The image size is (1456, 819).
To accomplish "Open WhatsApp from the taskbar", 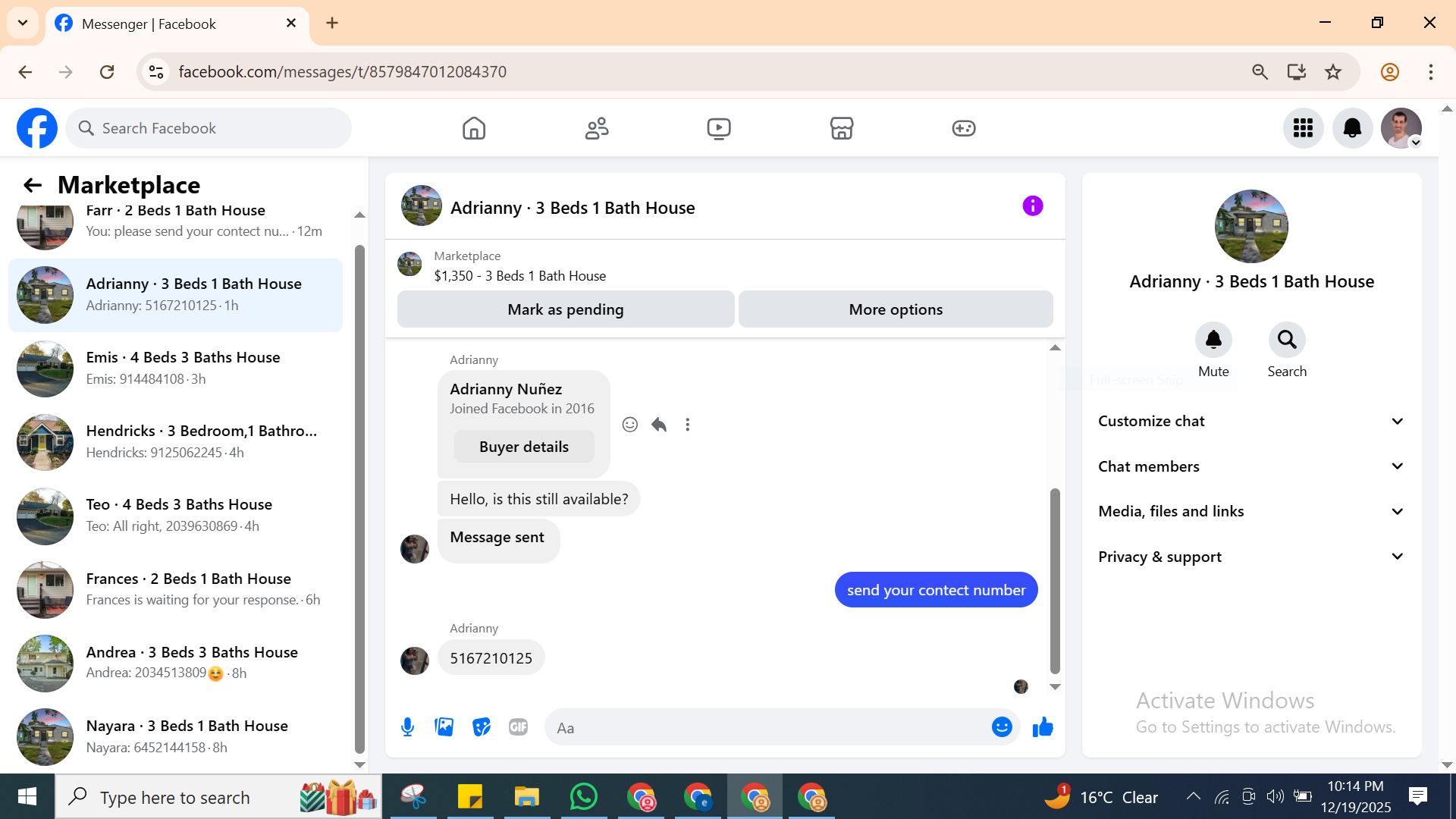I will coord(584,797).
